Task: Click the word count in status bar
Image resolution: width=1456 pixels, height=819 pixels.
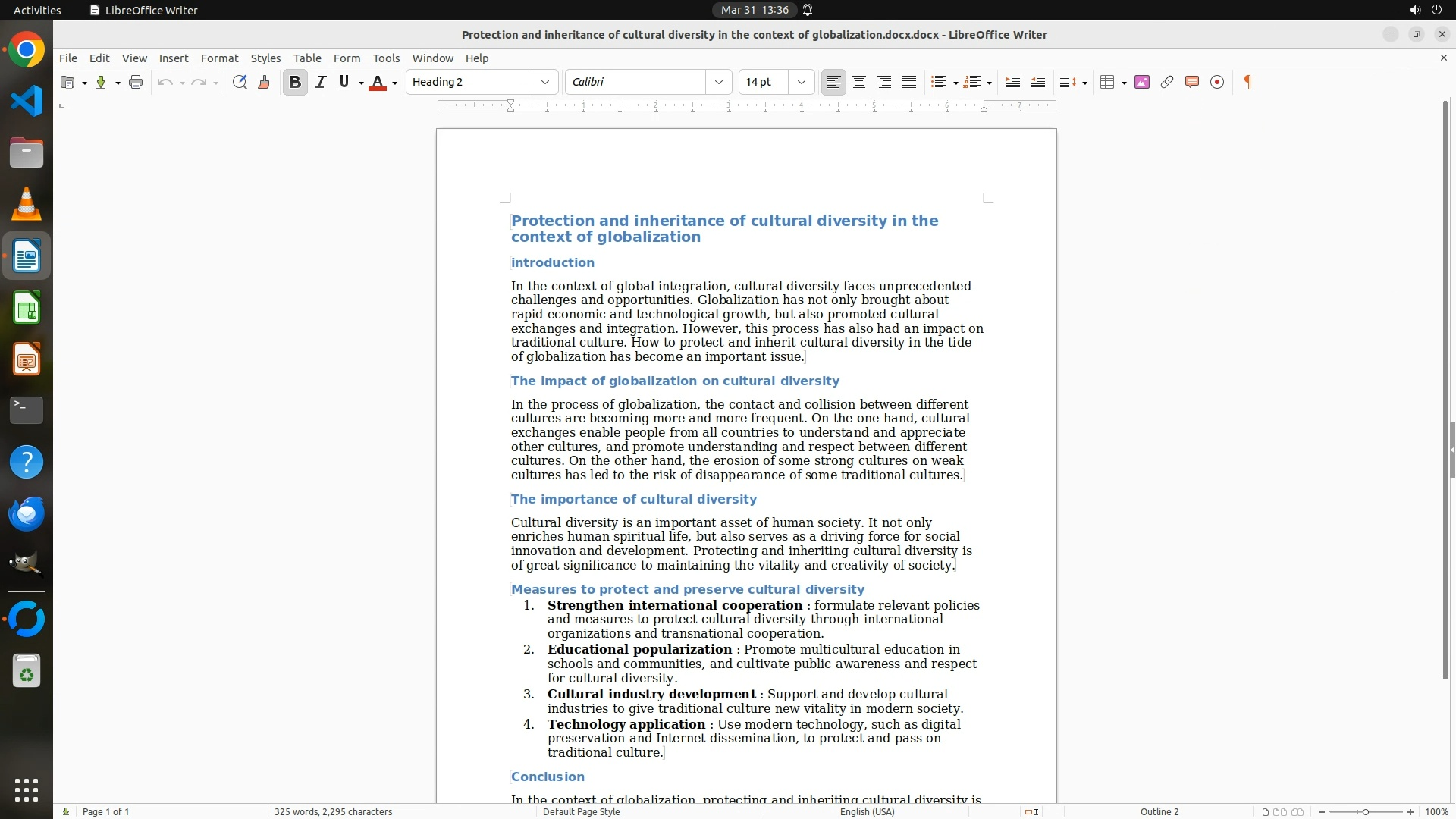Action: (333, 811)
